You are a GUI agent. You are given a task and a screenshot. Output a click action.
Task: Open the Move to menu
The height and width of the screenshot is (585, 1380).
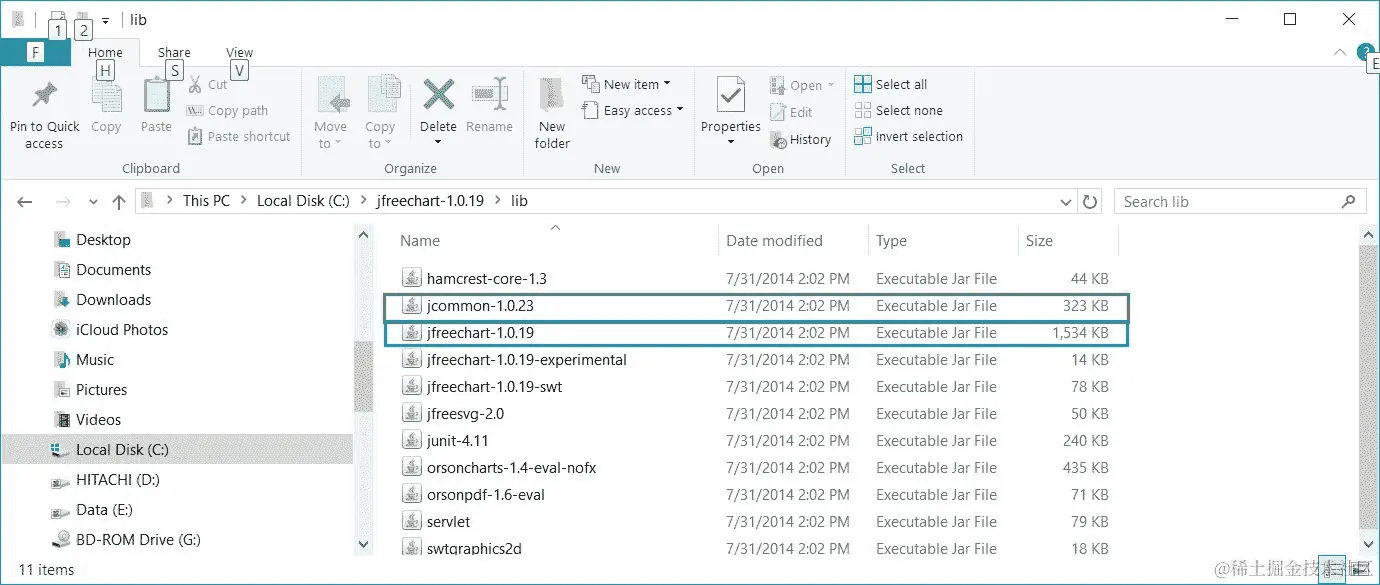[330, 114]
